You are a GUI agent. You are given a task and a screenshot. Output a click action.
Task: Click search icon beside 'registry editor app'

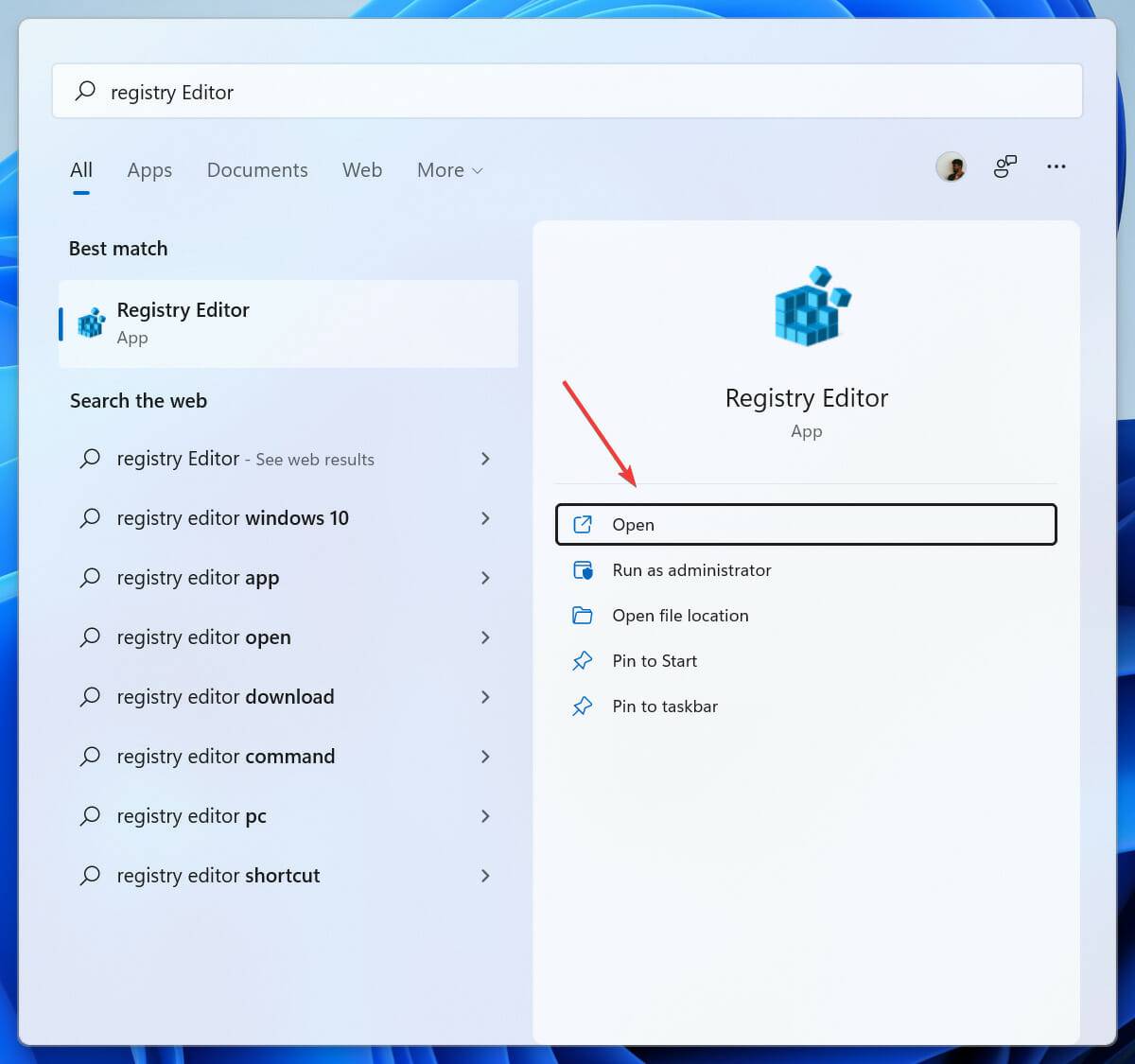coord(90,578)
